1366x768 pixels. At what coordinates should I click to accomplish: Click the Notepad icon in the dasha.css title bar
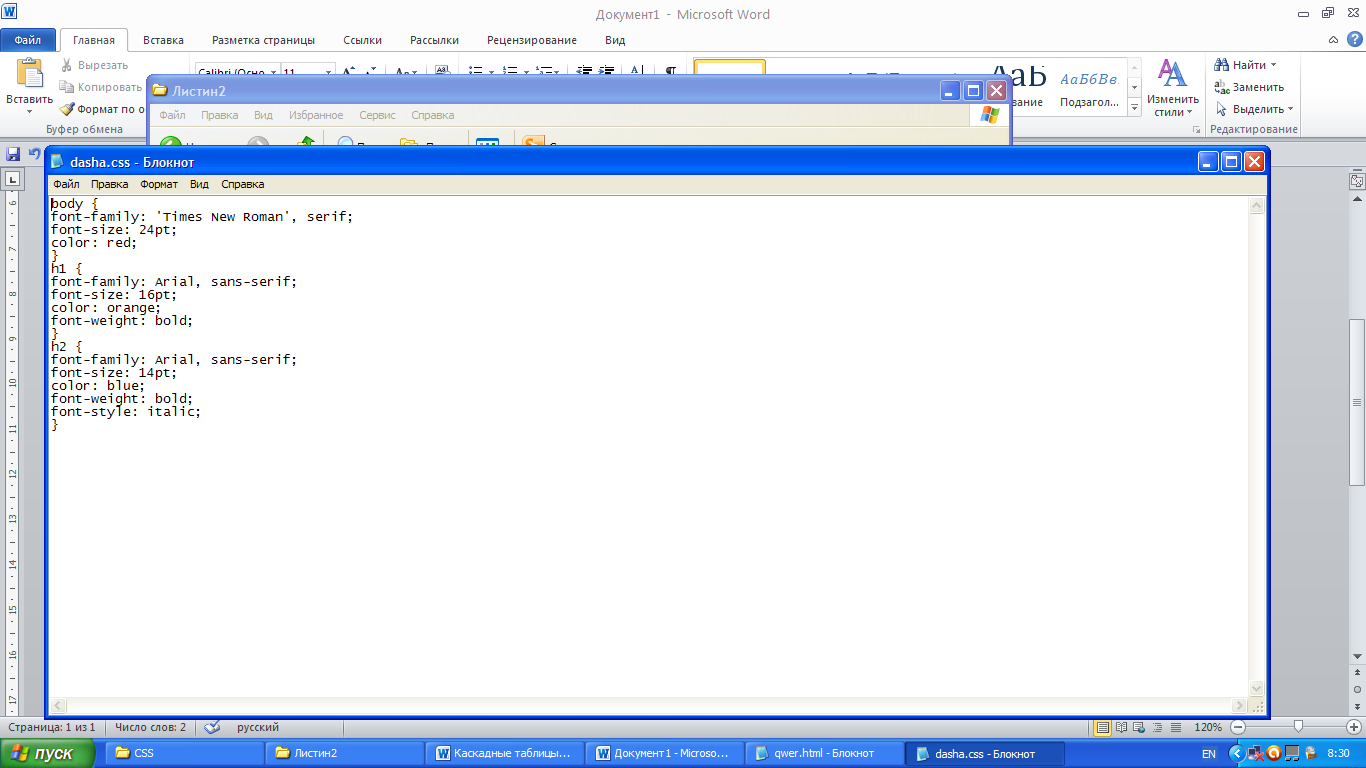click(x=58, y=162)
